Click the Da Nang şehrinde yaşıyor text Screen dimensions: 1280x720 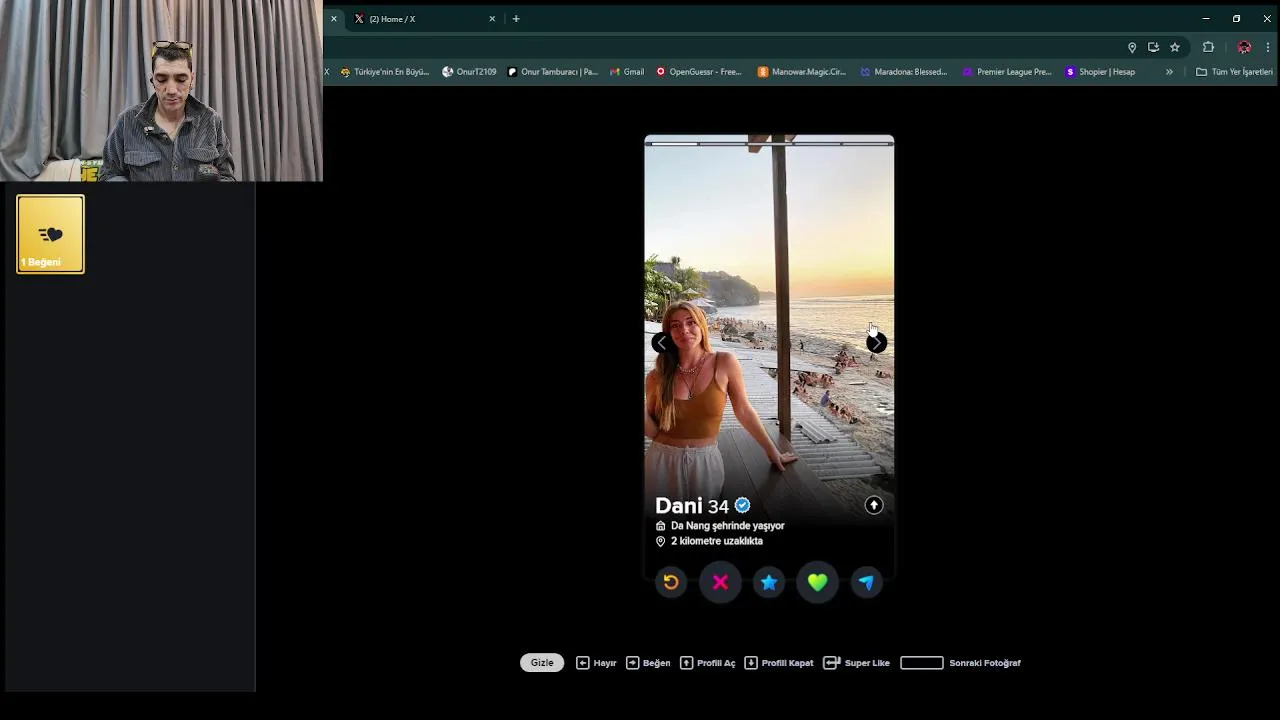pyautogui.click(x=727, y=525)
